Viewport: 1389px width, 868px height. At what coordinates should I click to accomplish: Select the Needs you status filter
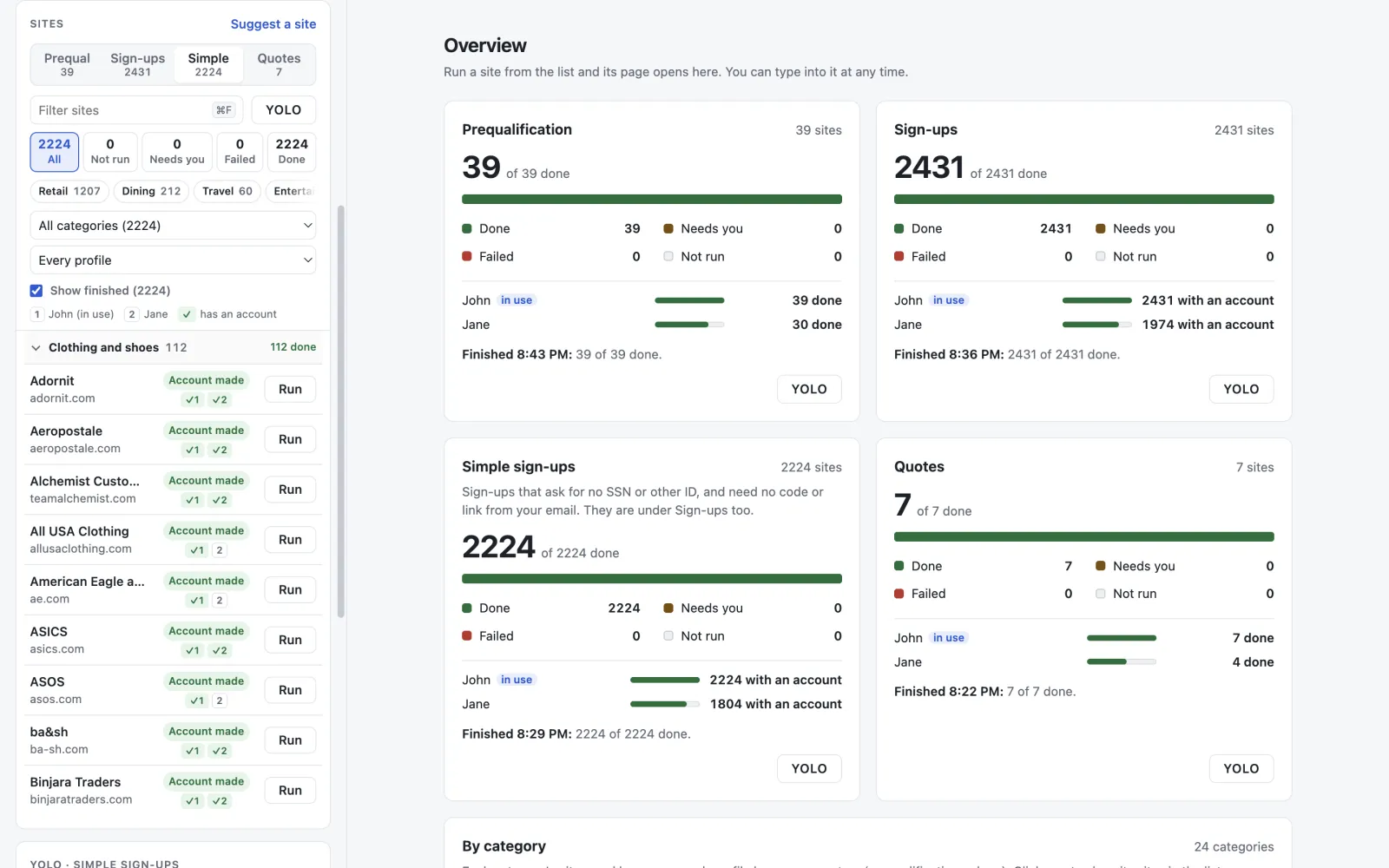click(x=177, y=152)
